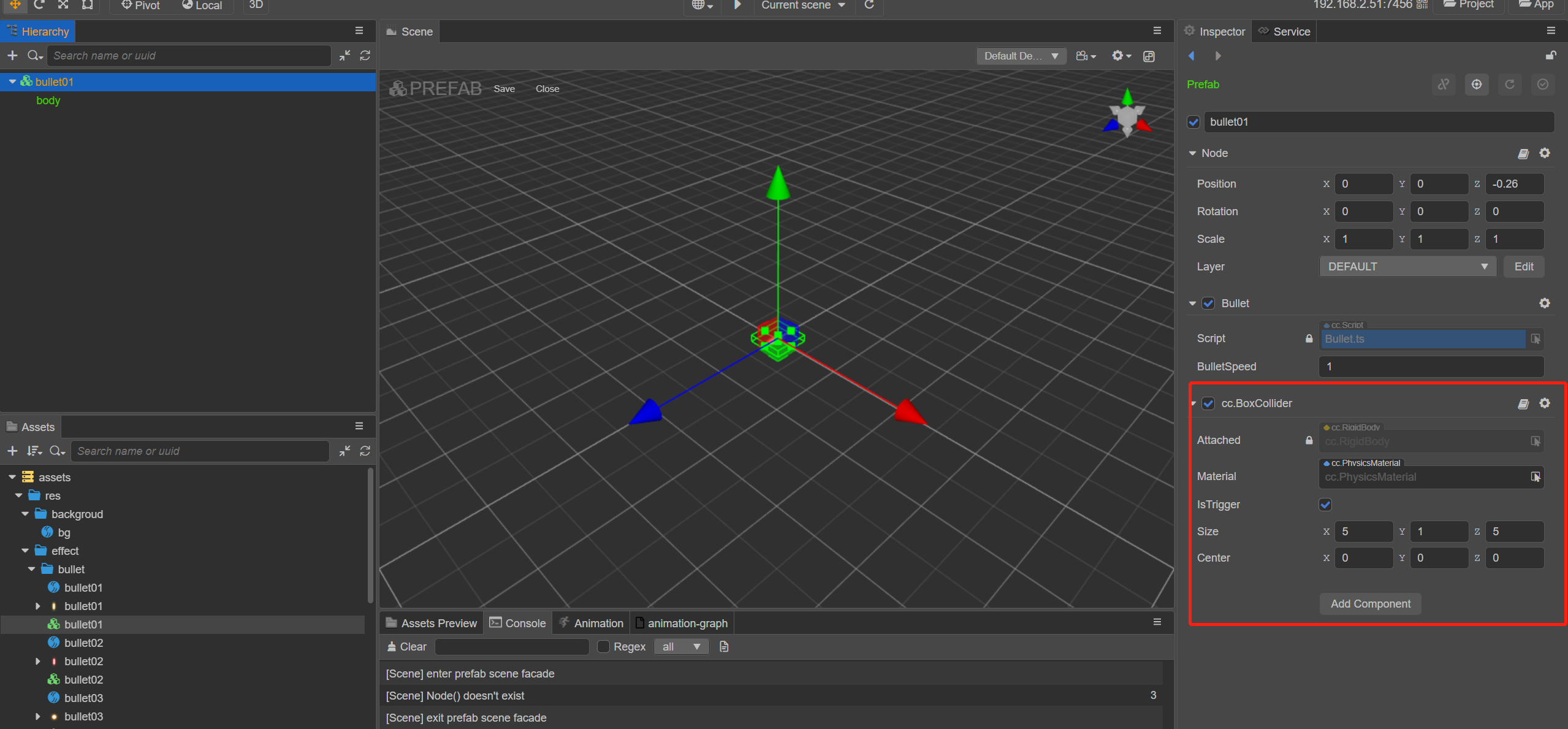Open the Console log file icon
This screenshot has height=729, width=1568.
tap(724, 646)
